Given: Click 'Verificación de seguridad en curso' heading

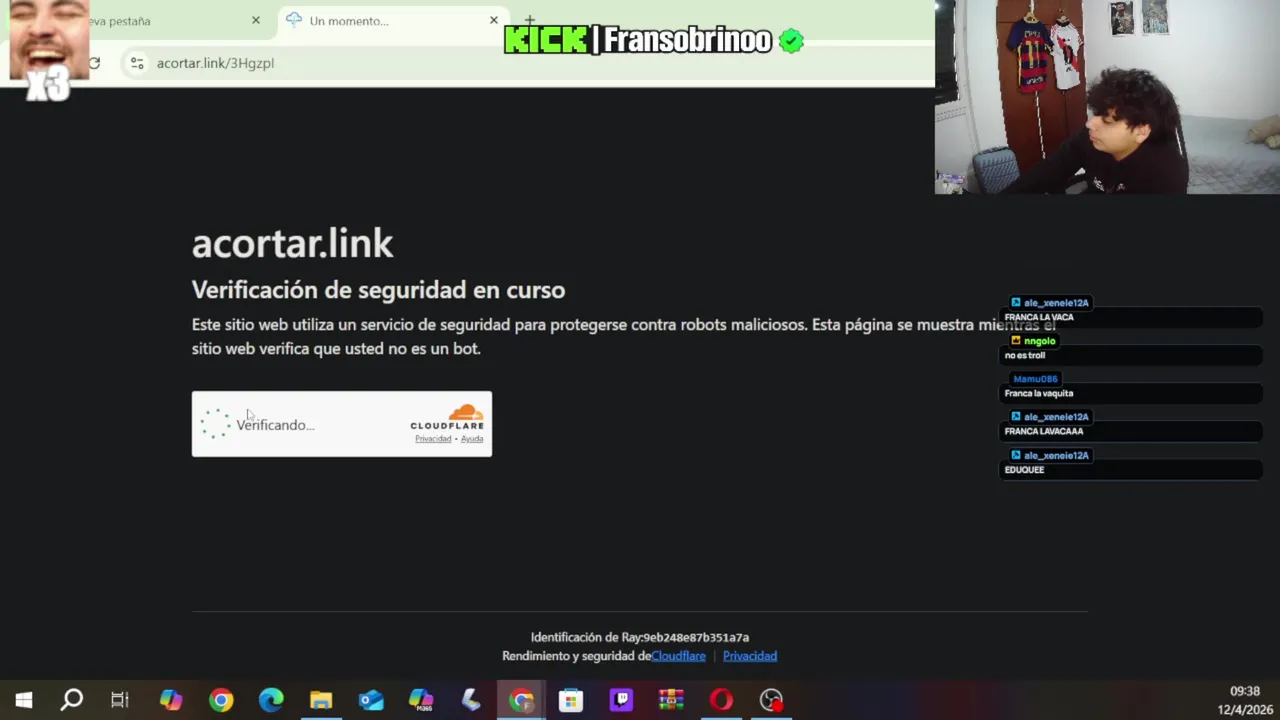Looking at the screenshot, I should click(x=378, y=290).
